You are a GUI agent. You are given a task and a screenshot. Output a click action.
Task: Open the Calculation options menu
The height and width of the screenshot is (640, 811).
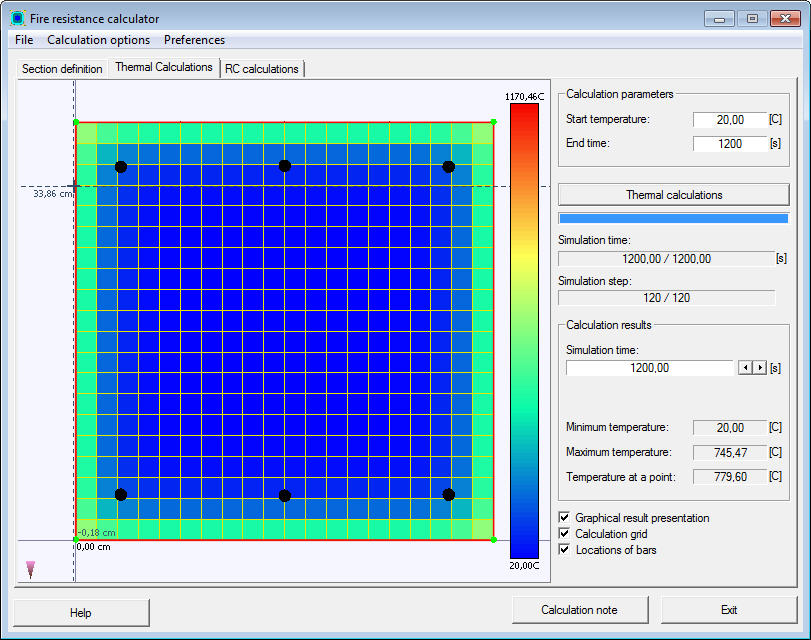[x=98, y=40]
